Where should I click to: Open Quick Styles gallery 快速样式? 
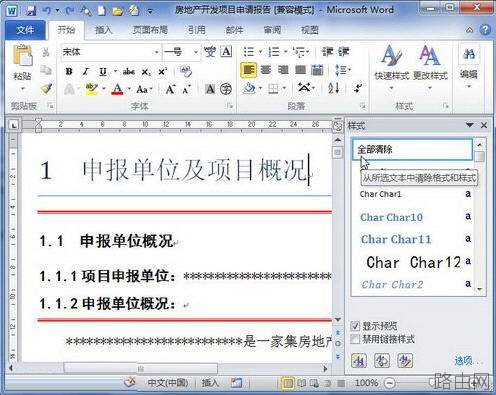(x=391, y=67)
